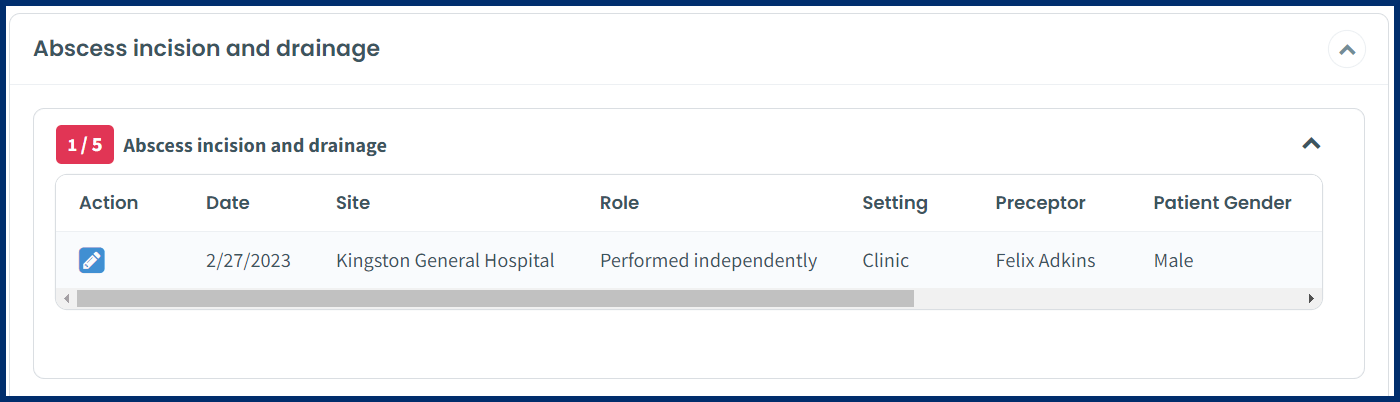This screenshot has height=402, width=1400.
Task: Click the table's scroll left arrow
Action: pos(67,299)
